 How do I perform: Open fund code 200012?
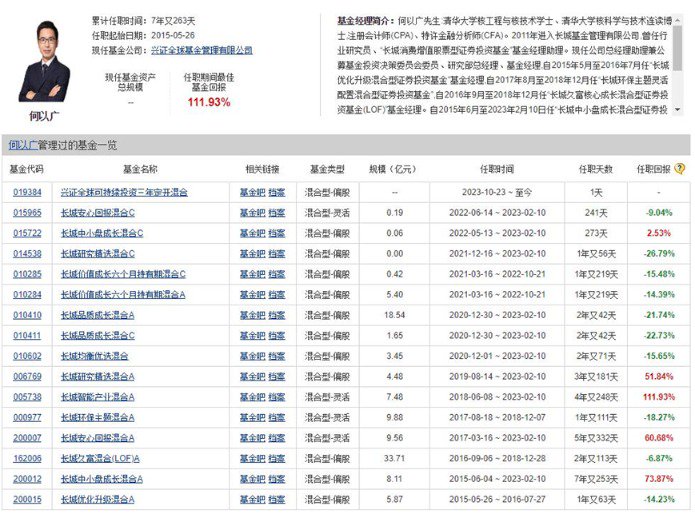tap(27, 479)
